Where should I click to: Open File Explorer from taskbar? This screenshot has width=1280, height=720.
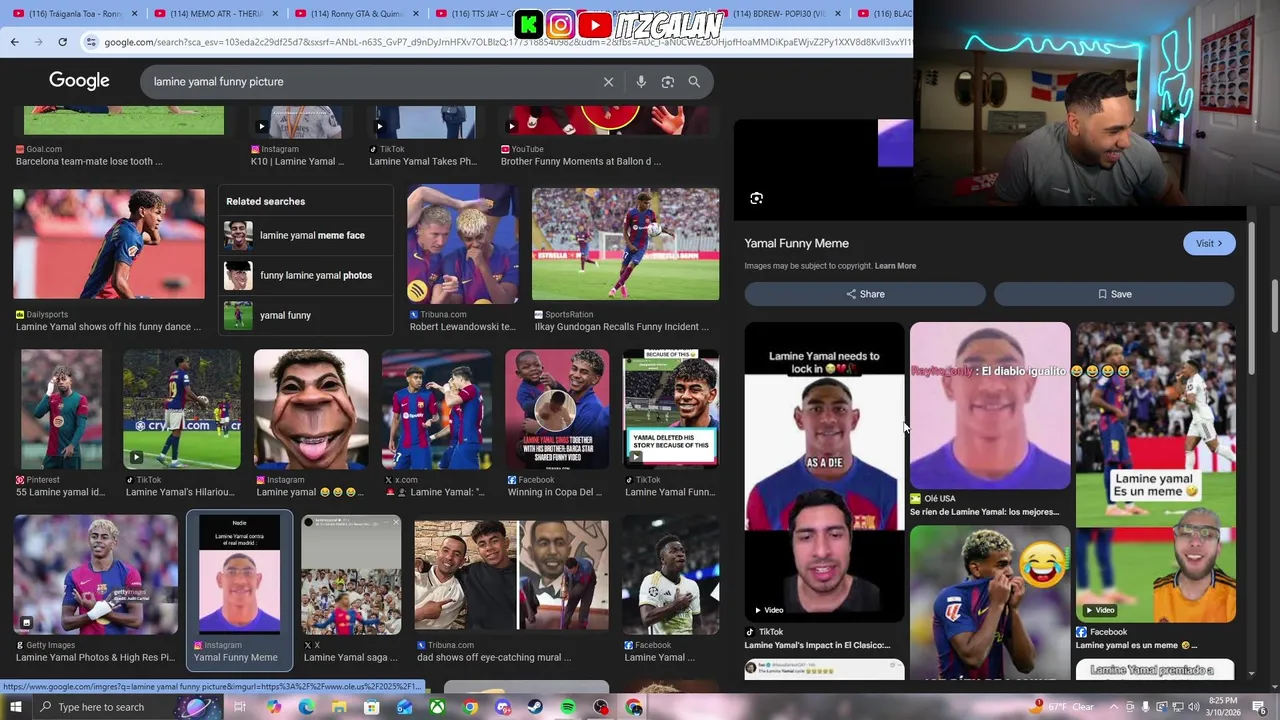pos(339,707)
